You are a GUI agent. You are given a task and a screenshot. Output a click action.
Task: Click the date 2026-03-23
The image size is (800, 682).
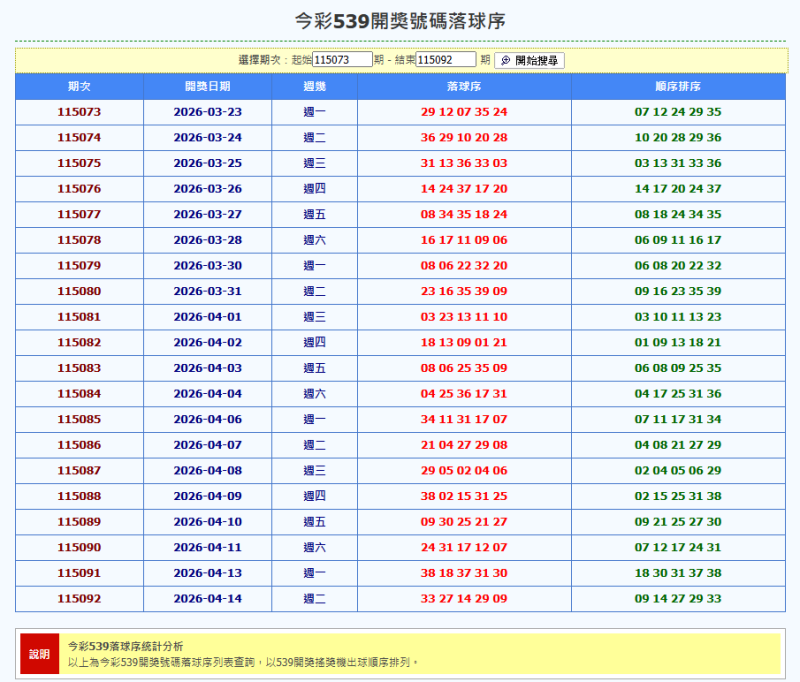click(208, 112)
